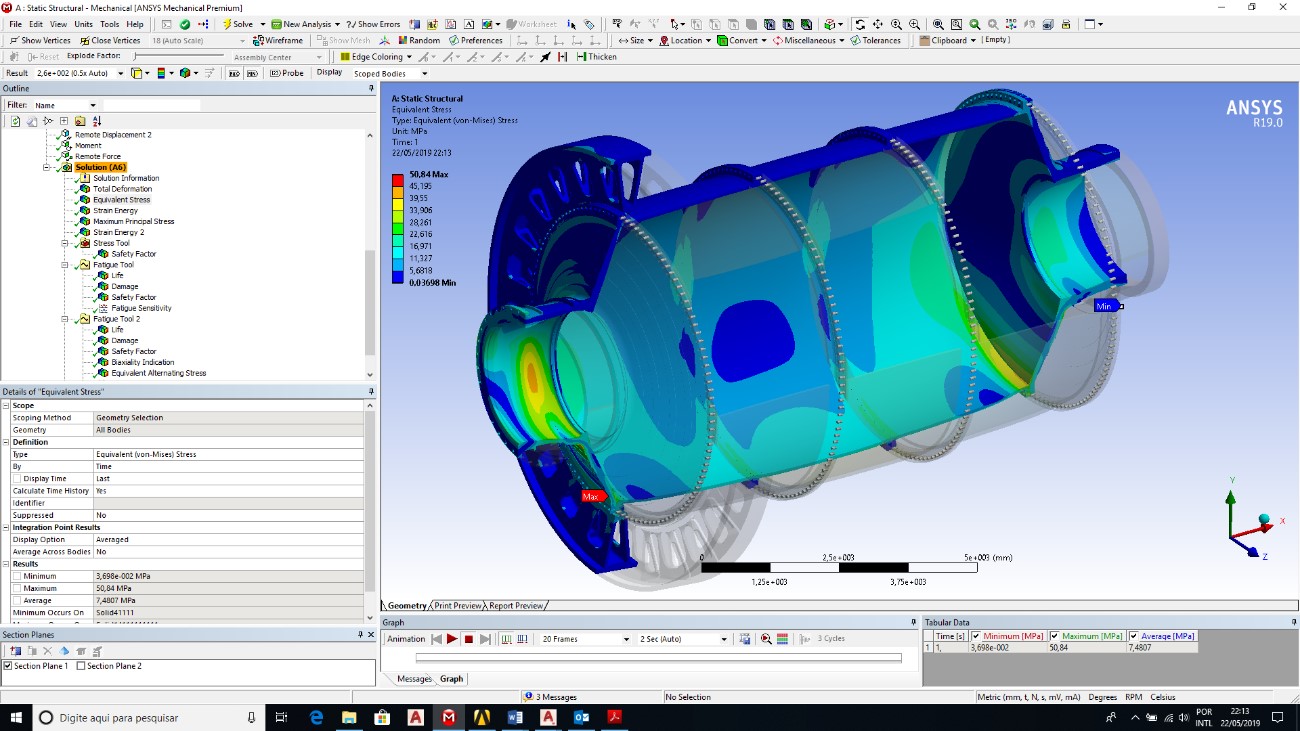
Task: Open Windows Start menu
Action: [x=17, y=717]
